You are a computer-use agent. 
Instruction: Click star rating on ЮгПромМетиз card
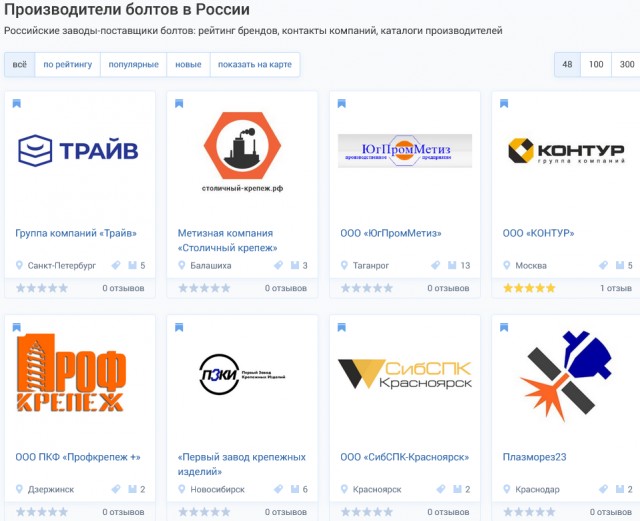point(367,288)
